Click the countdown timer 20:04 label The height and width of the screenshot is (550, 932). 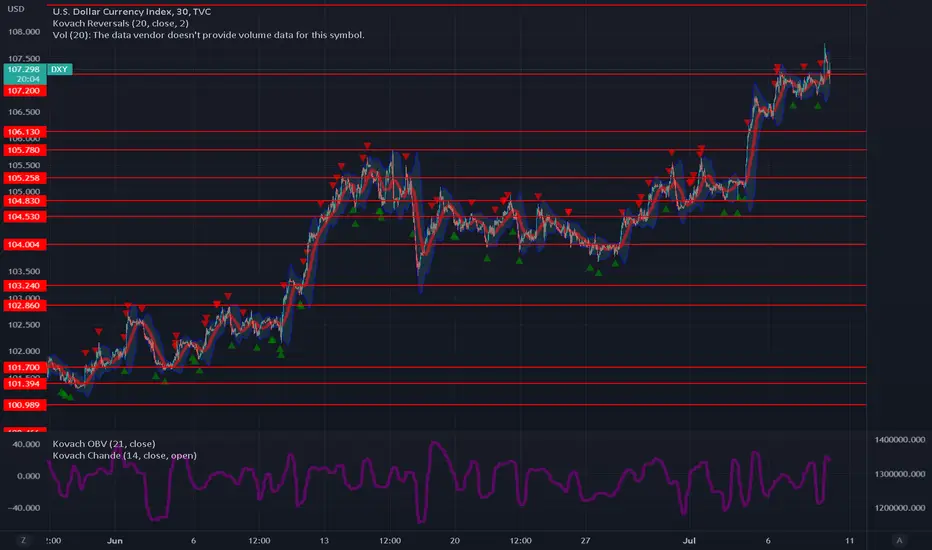click(28, 79)
